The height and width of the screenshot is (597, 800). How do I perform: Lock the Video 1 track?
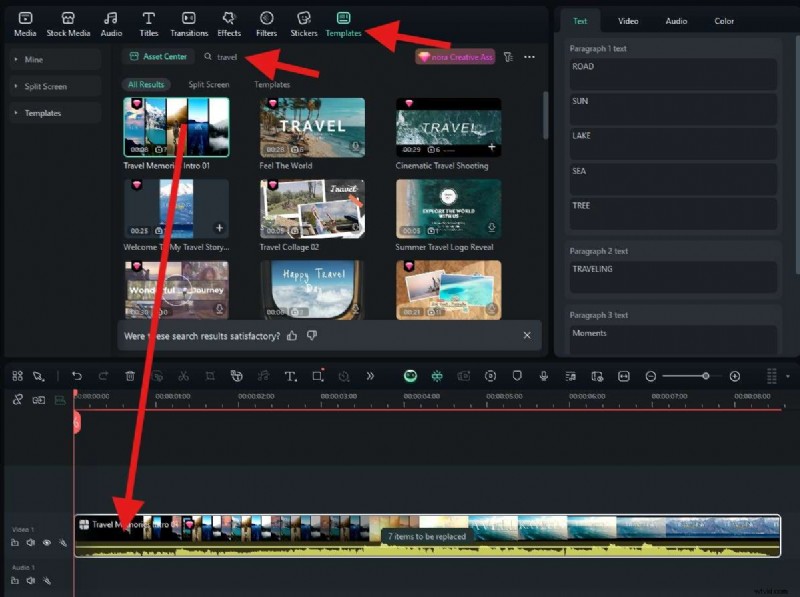15,543
